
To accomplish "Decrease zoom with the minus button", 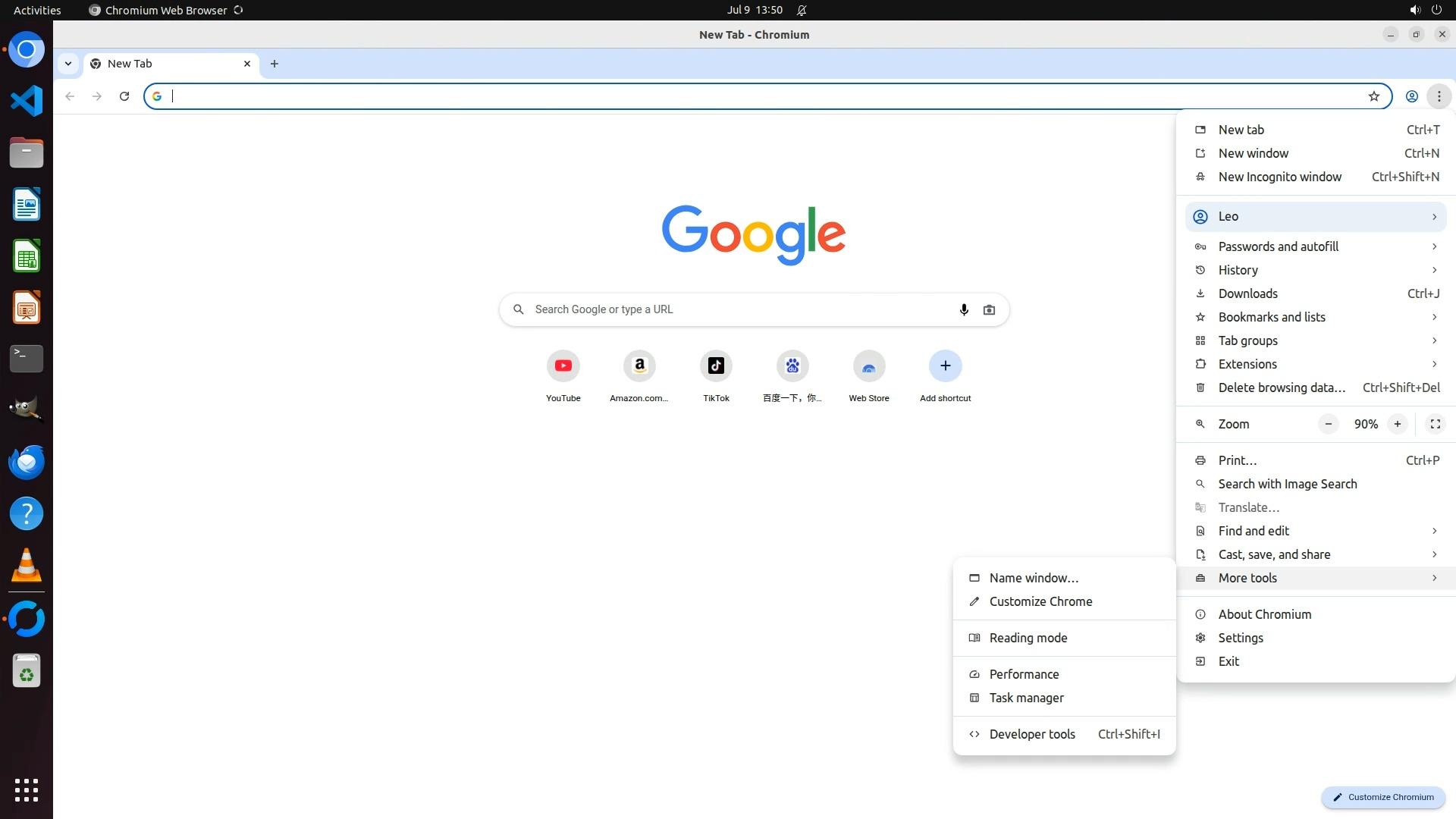I will (x=1328, y=424).
